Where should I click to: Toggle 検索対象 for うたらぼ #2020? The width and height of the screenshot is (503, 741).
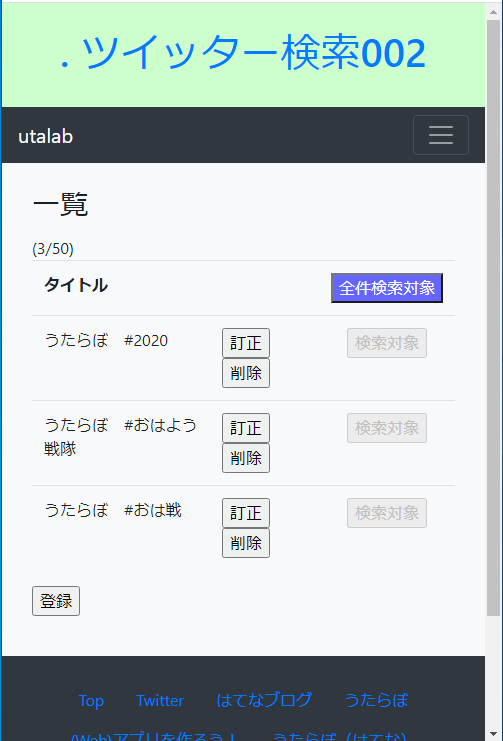pos(387,343)
